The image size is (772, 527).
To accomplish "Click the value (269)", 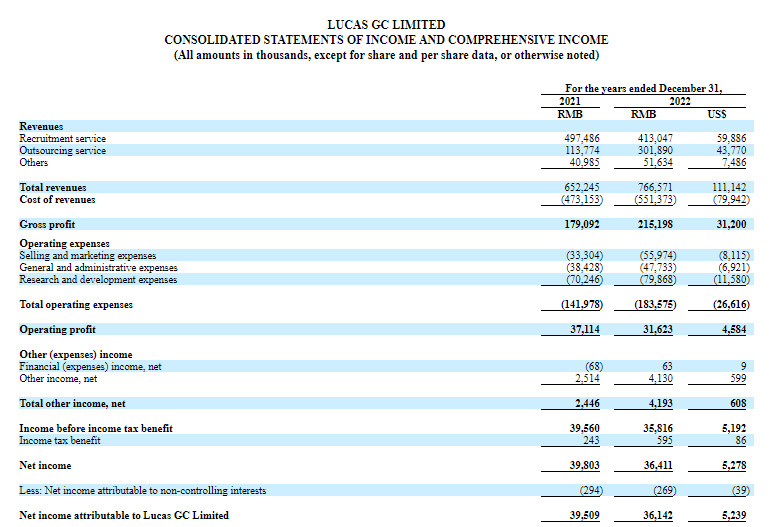I will (665, 491).
